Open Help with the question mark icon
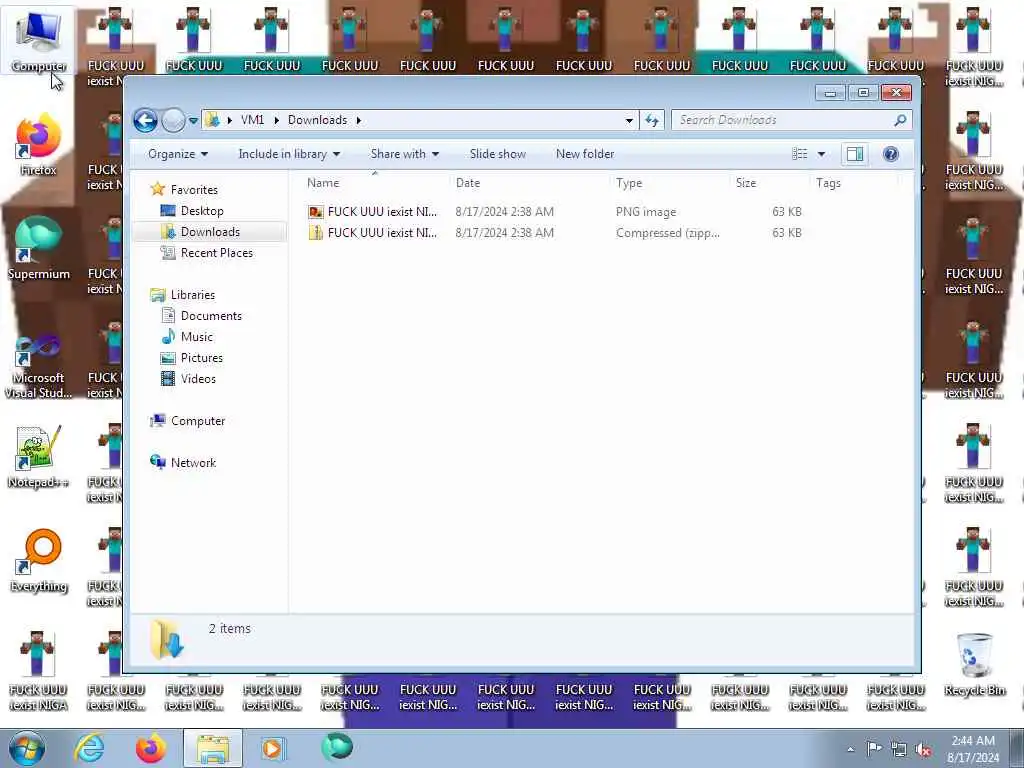The width and height of the screenshot is (1024, 768). [x=891, y=154]
